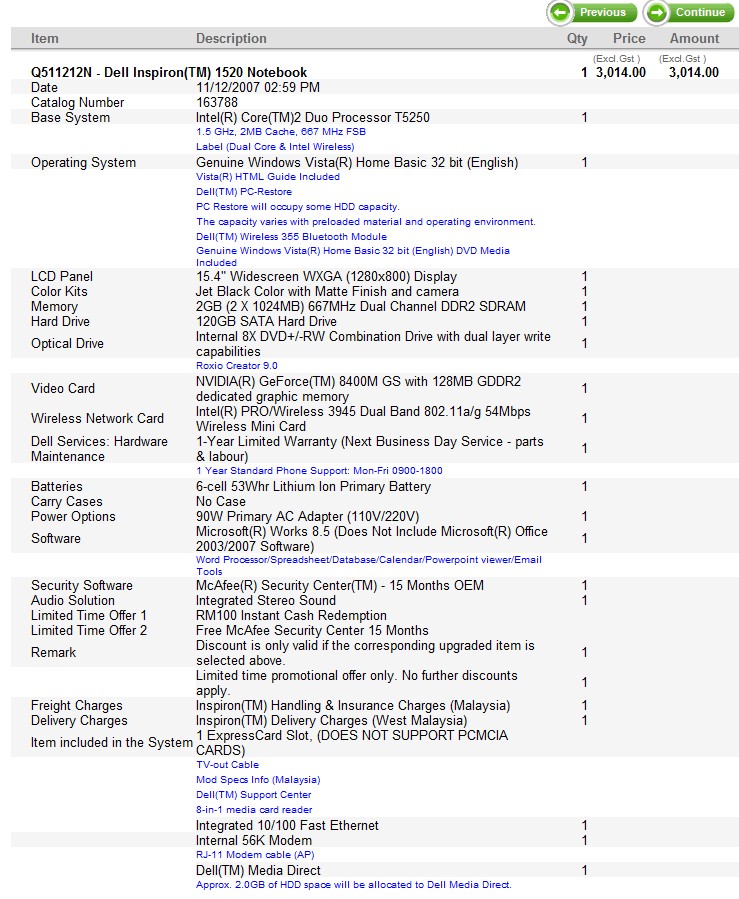Click Genuine Windows Vista Home Basic 32 bit (English) row
739x899 pixels.
pos(357,162)
